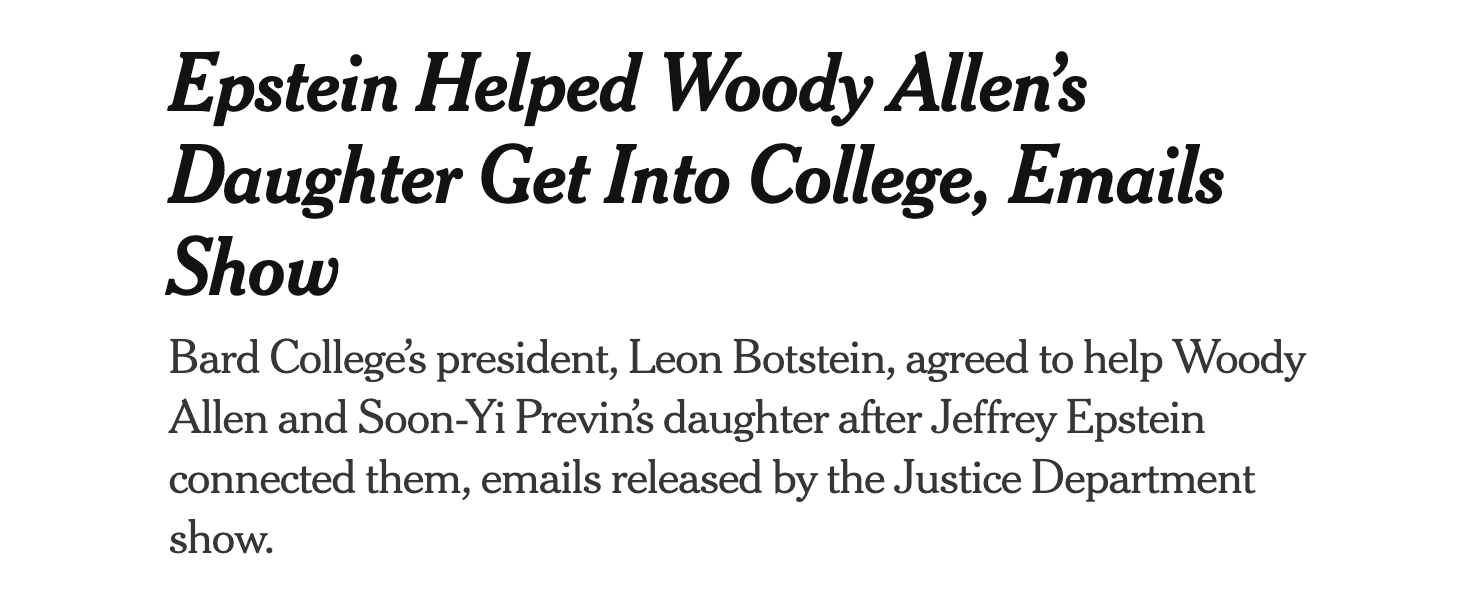The image size is (1472, 606).
Task: Click the summary's last word "show."
Action: pyautogui.click(x=220, y=538)
